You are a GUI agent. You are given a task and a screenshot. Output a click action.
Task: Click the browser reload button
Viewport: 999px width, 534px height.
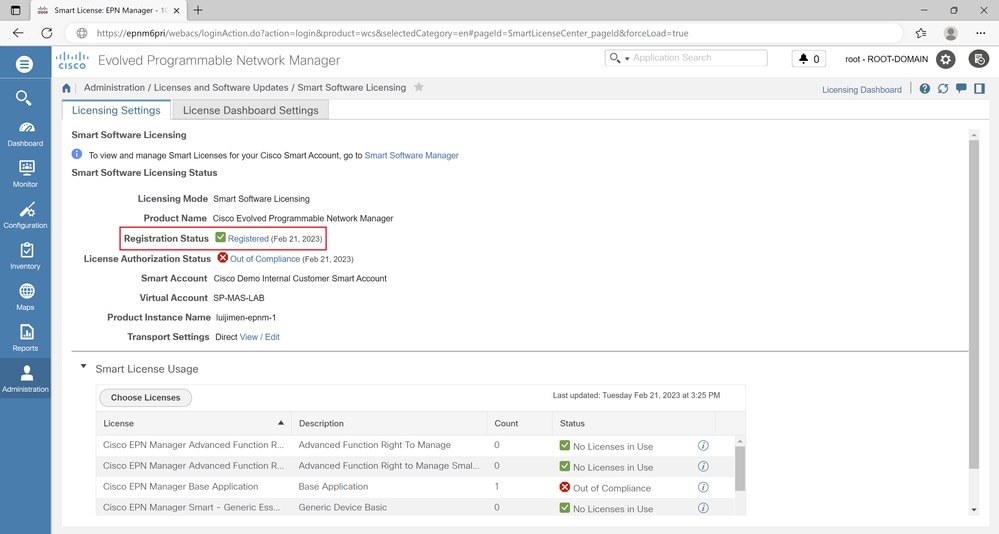point(47,33)
